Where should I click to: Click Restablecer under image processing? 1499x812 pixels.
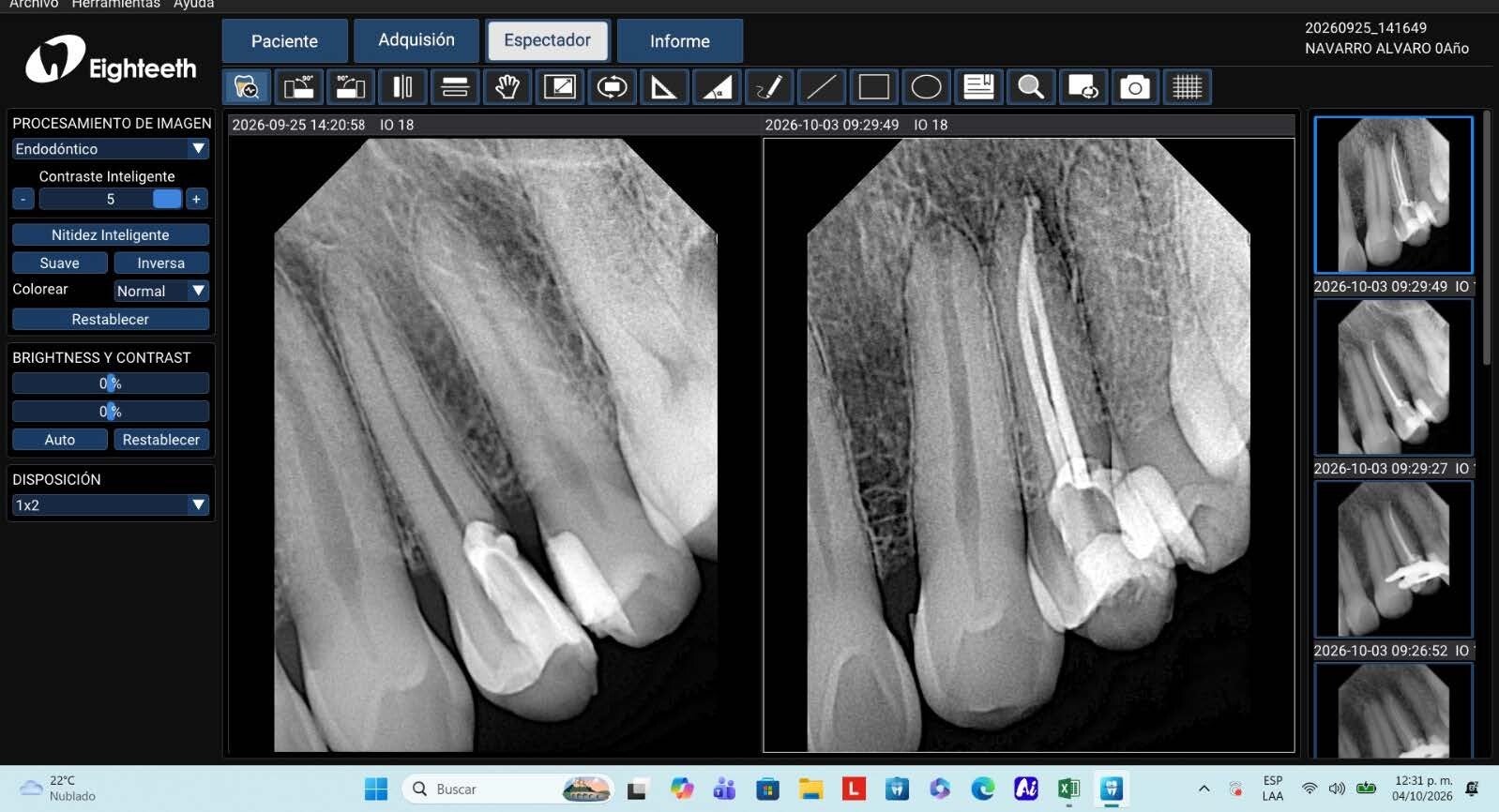click(x=111, y=319)
